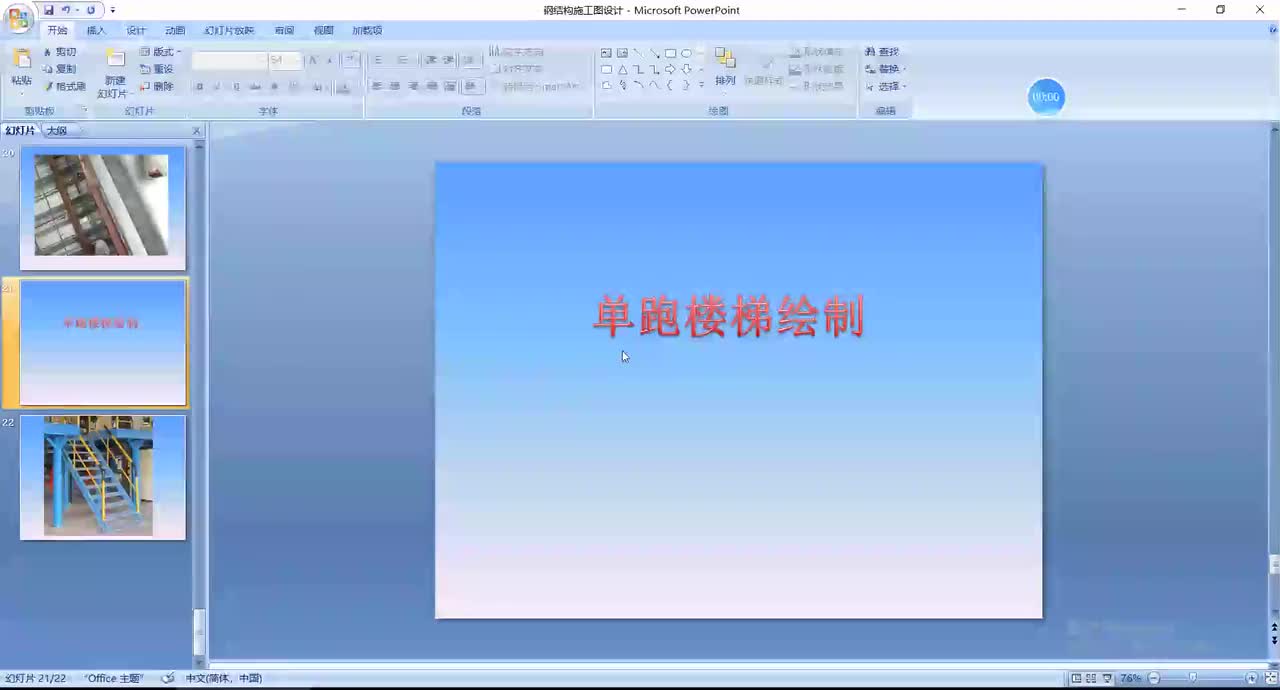Toggle bold formatting

(199, 87)
